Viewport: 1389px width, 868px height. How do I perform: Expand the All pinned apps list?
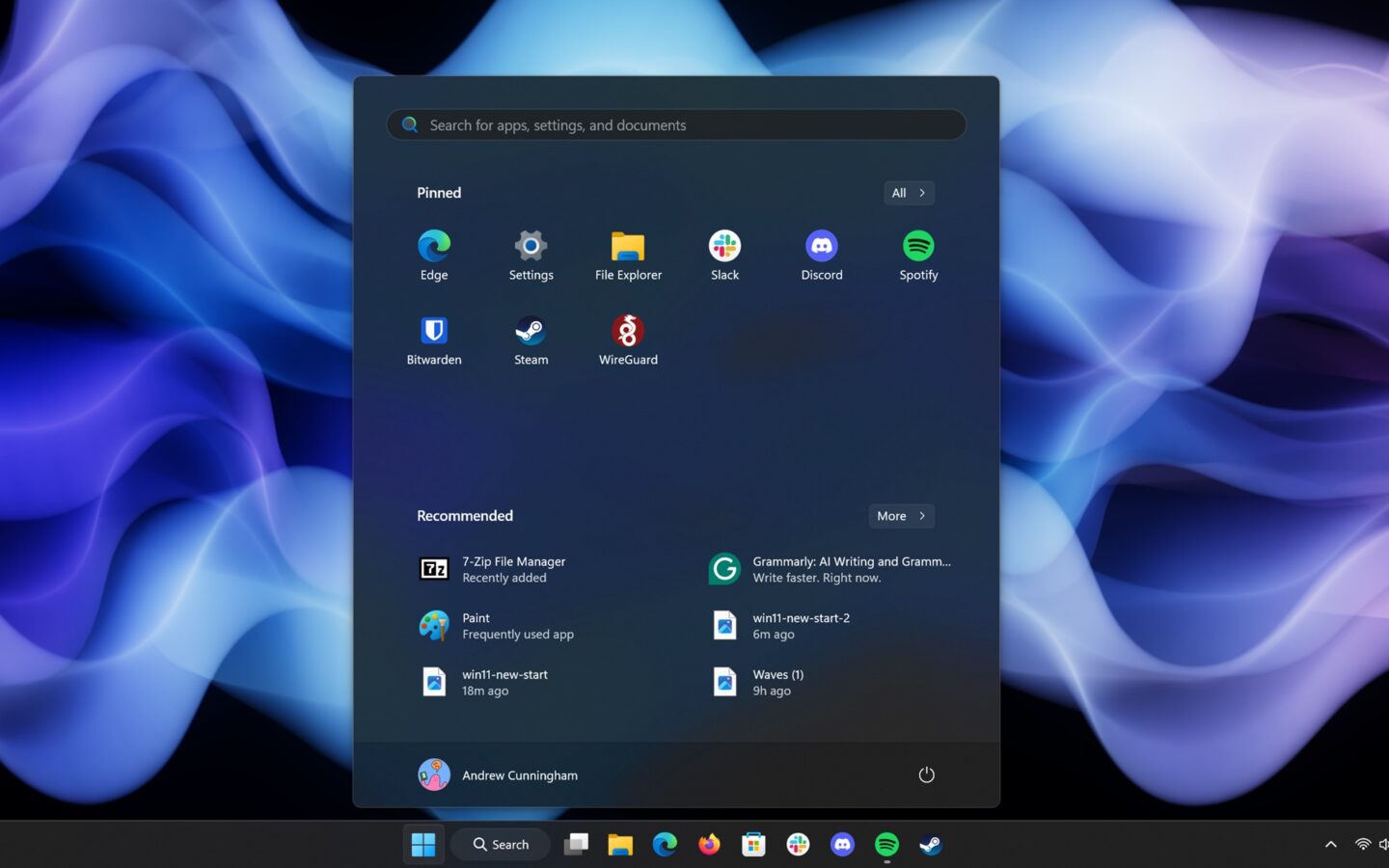908,193
